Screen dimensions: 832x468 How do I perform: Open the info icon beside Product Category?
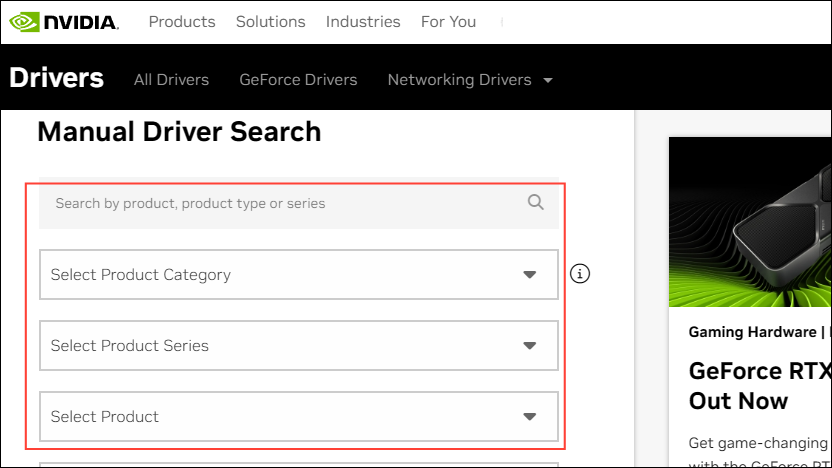pos(579,274)
